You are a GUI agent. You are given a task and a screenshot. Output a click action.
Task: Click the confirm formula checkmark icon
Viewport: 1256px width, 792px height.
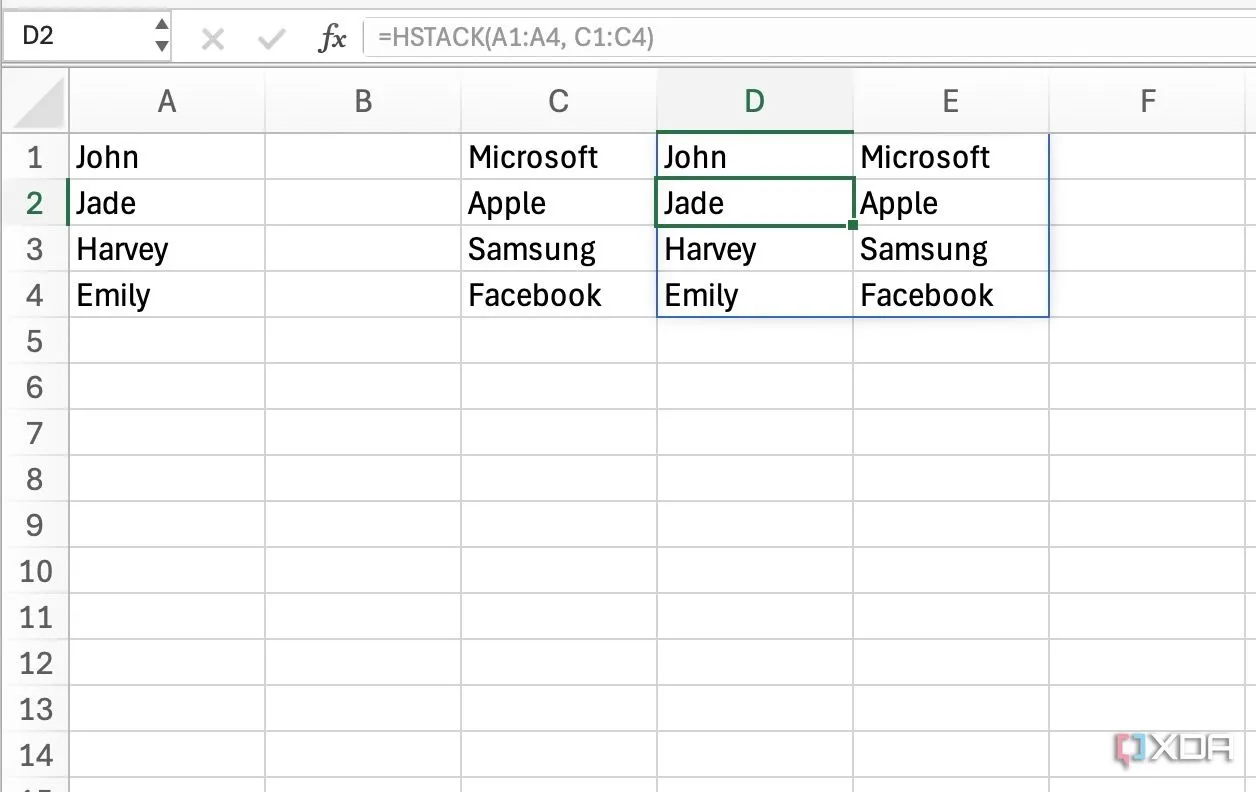click(x=271, y=39)
